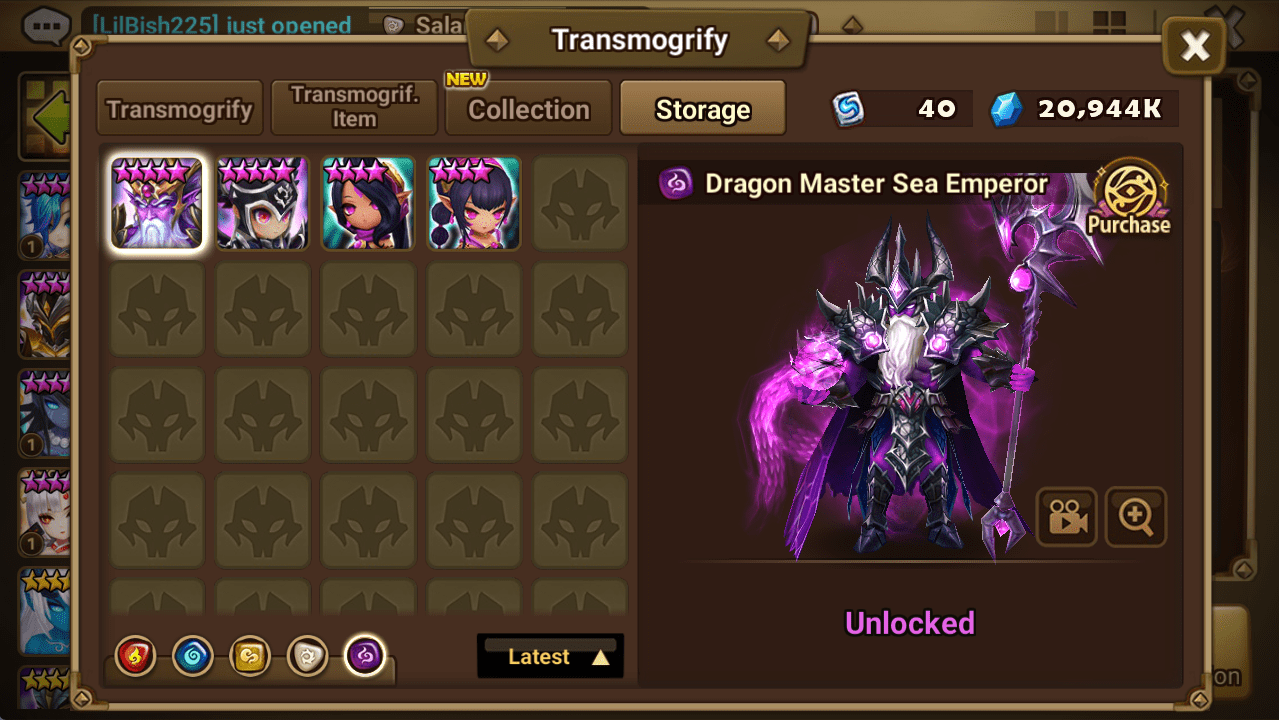The image size is (1279, 720).
Task: Play the skin preview video camera icon
Action: click(x=1066, y=516)
